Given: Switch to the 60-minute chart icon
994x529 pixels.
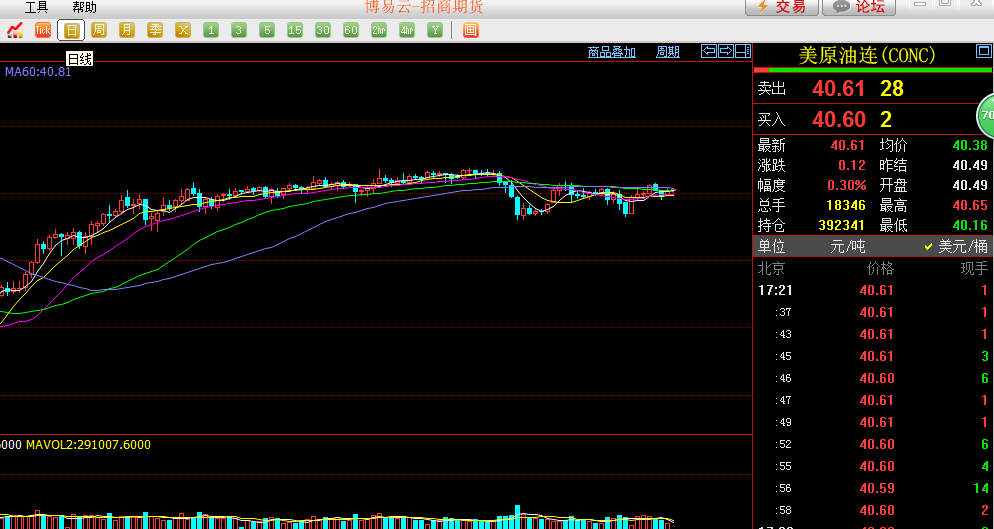Looking at the screenshot, I should tap(351, 30).
